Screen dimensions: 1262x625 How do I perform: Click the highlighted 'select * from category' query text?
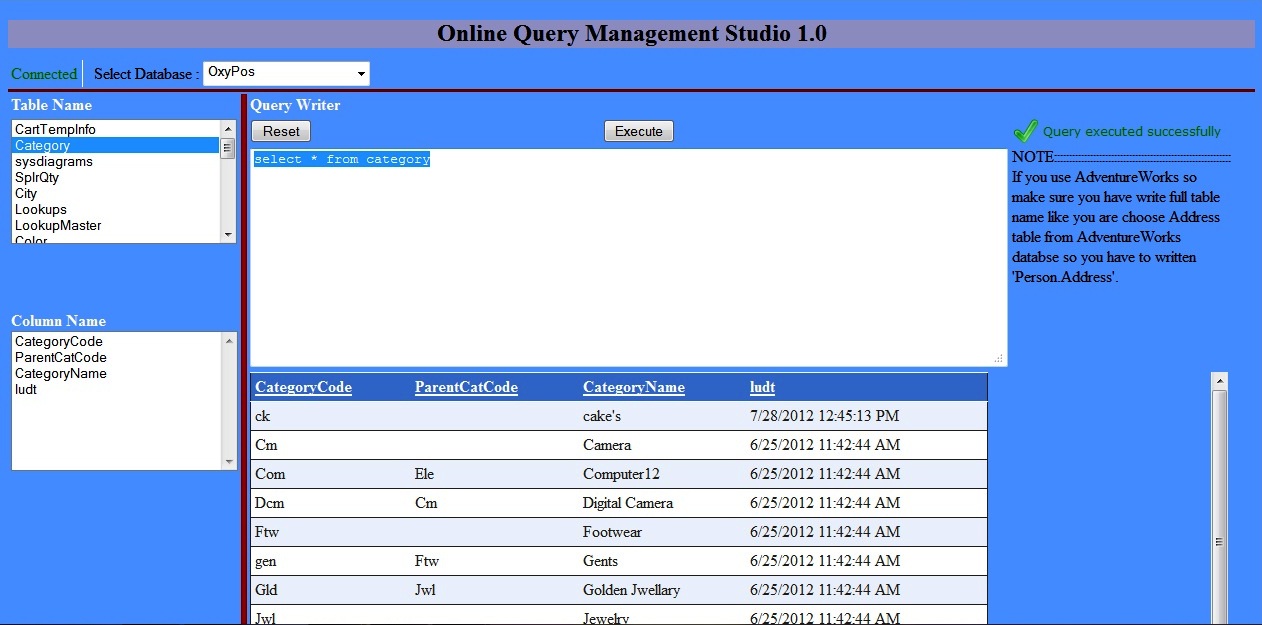coord(342,159)
